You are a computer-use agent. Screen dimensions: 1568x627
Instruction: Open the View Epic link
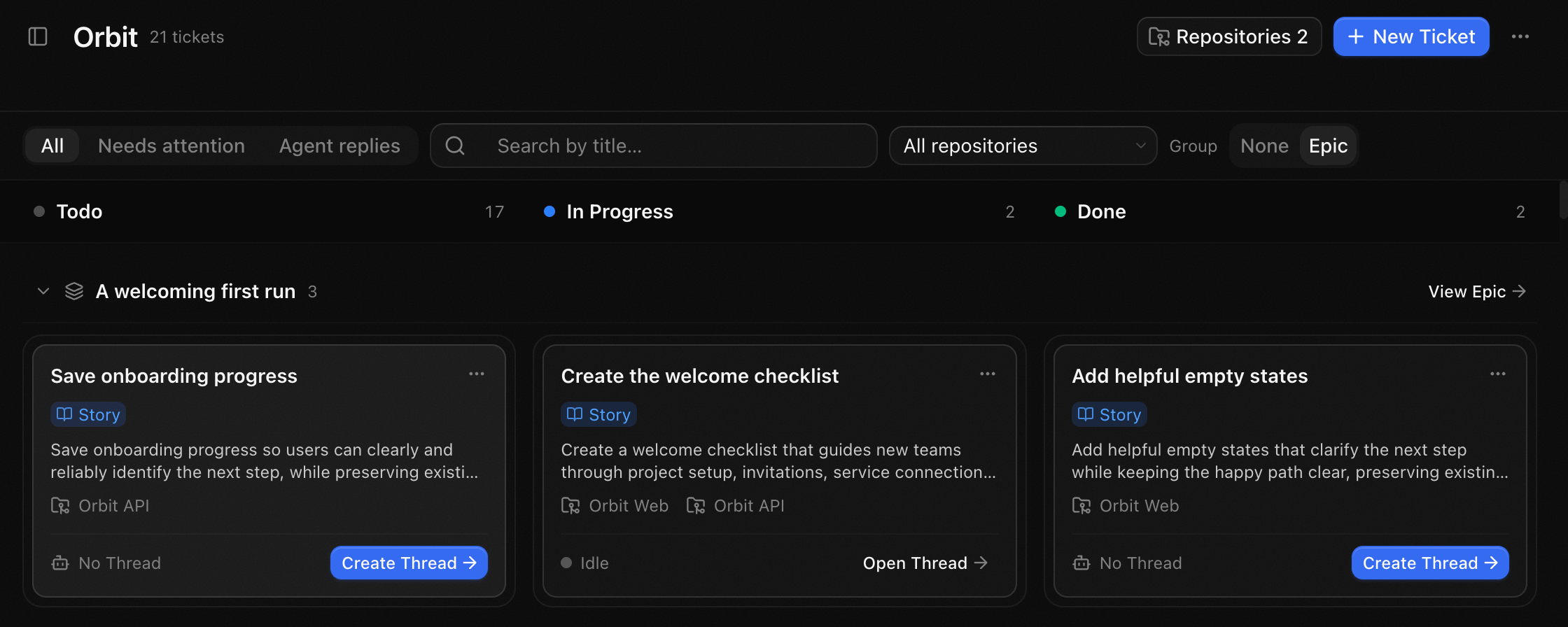click(1477, 291)
